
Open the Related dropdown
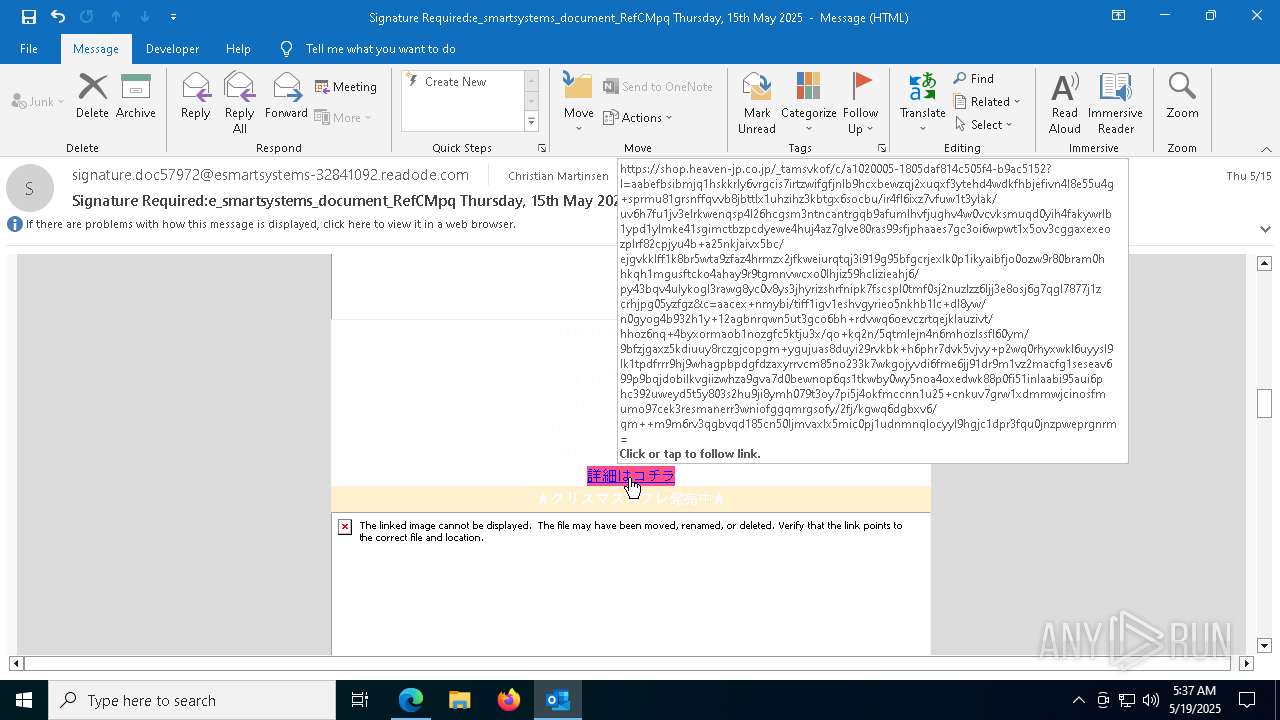[x=987, y=102]
